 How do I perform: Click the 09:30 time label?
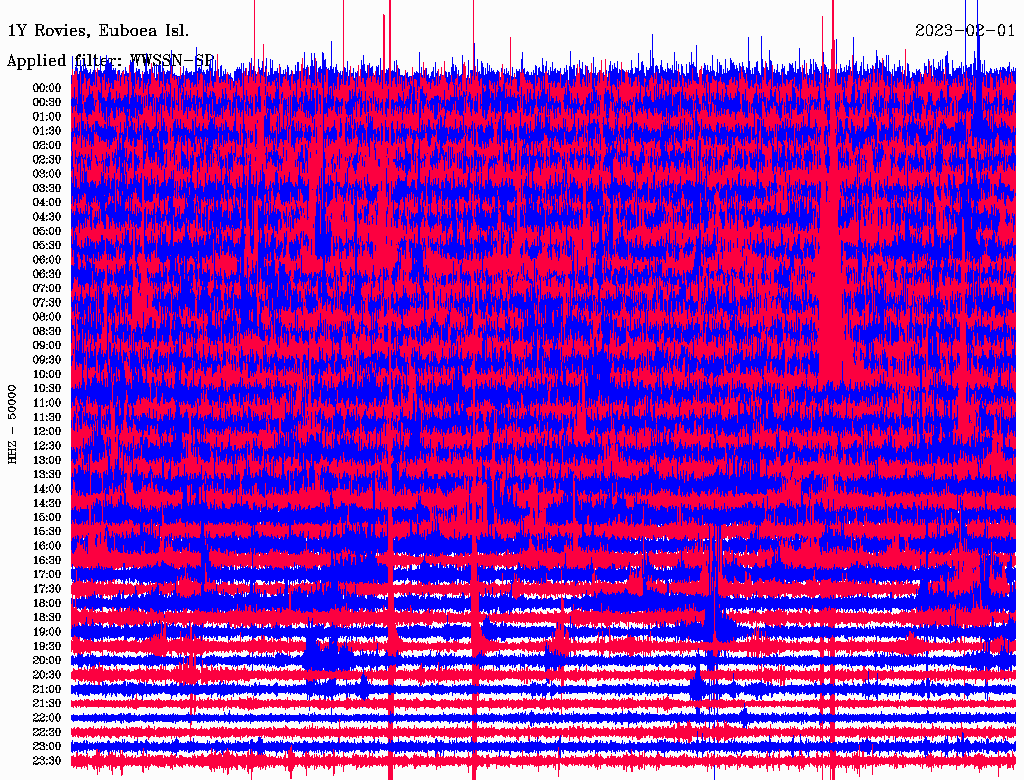[x=47, y=360]
